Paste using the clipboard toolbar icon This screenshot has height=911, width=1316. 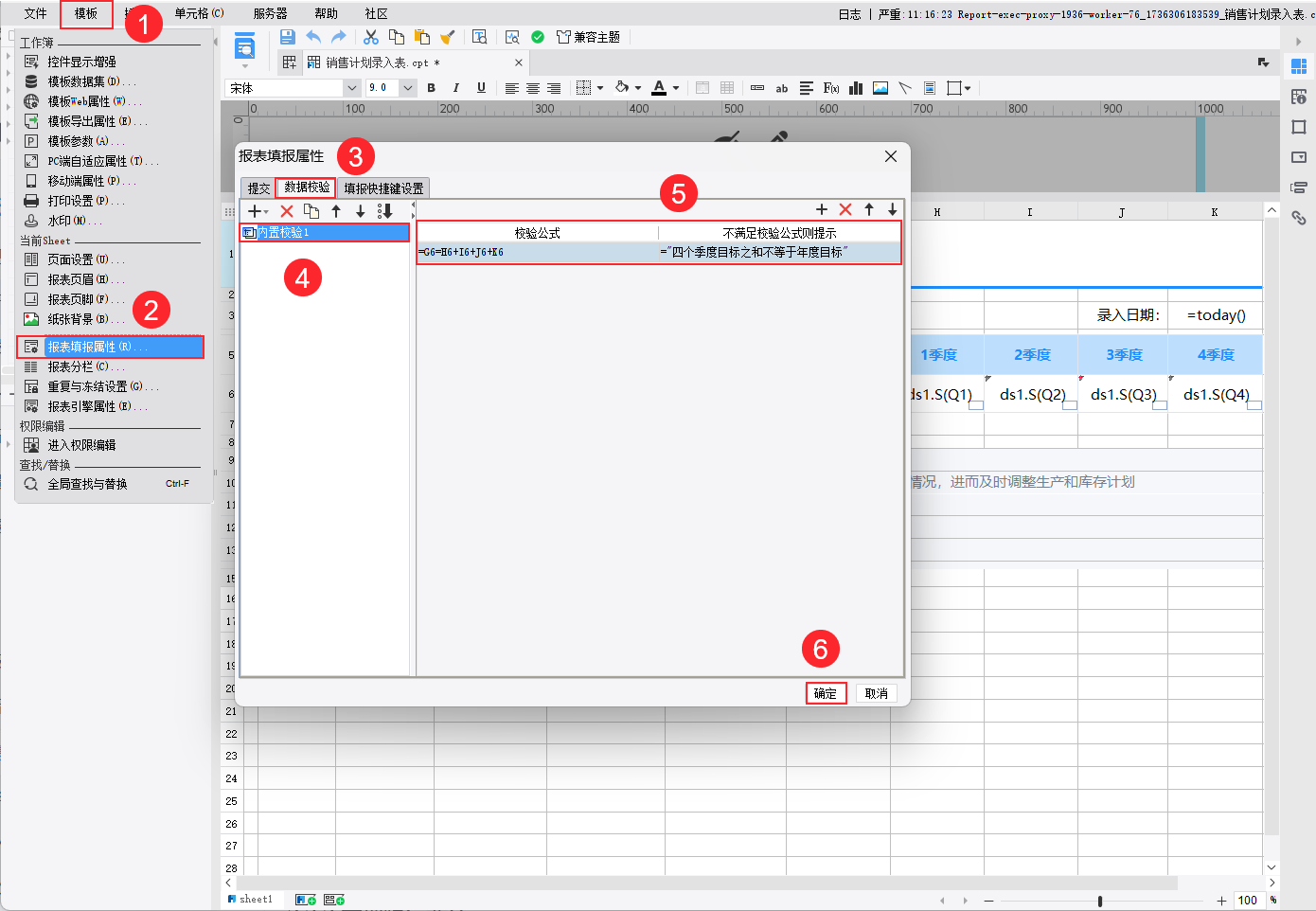pyautogui.click(x=422, y=37)
